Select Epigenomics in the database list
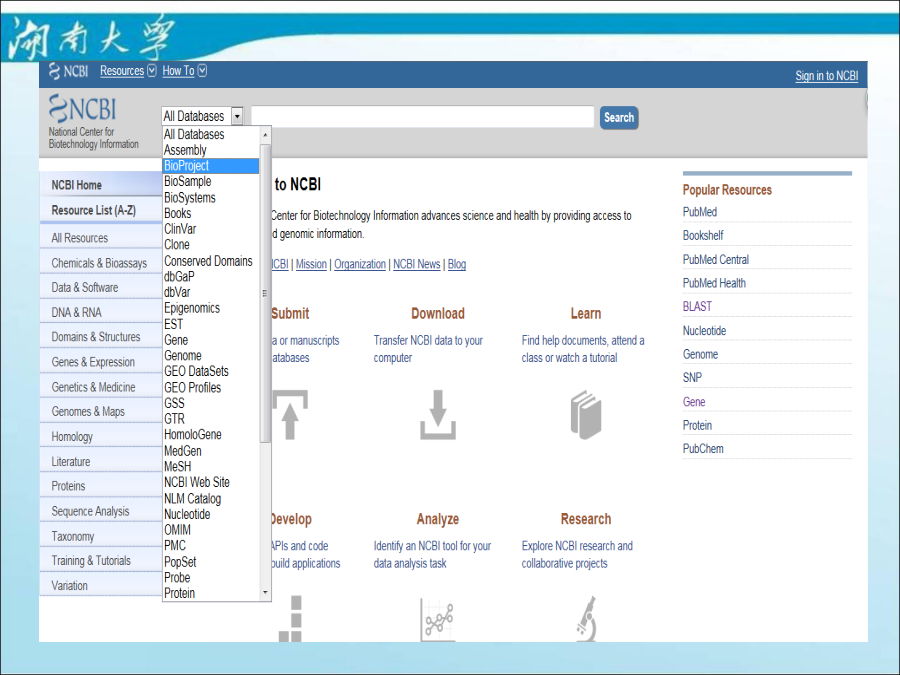 click(211, 308)
